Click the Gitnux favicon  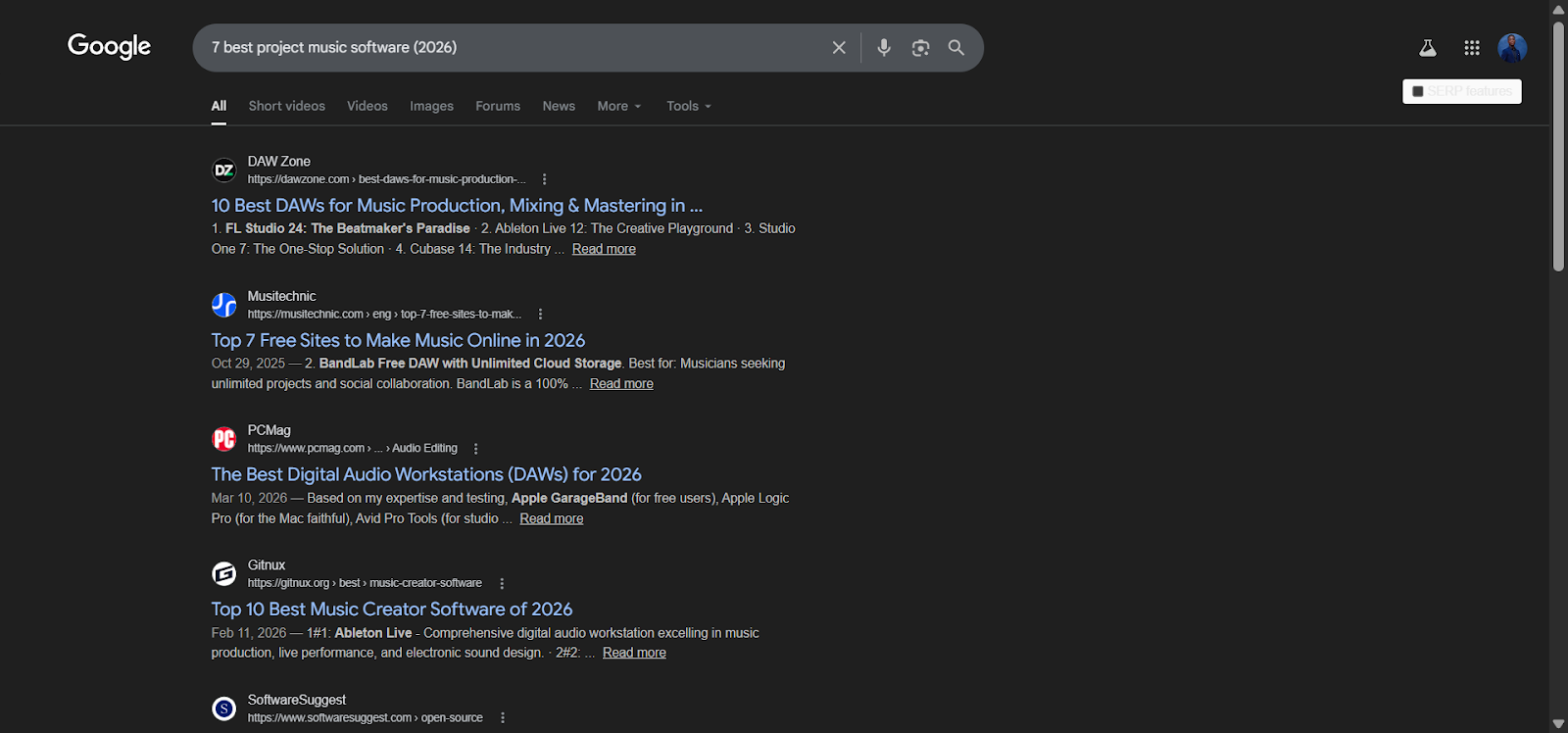pyautogui.click(x=224, y=573)
